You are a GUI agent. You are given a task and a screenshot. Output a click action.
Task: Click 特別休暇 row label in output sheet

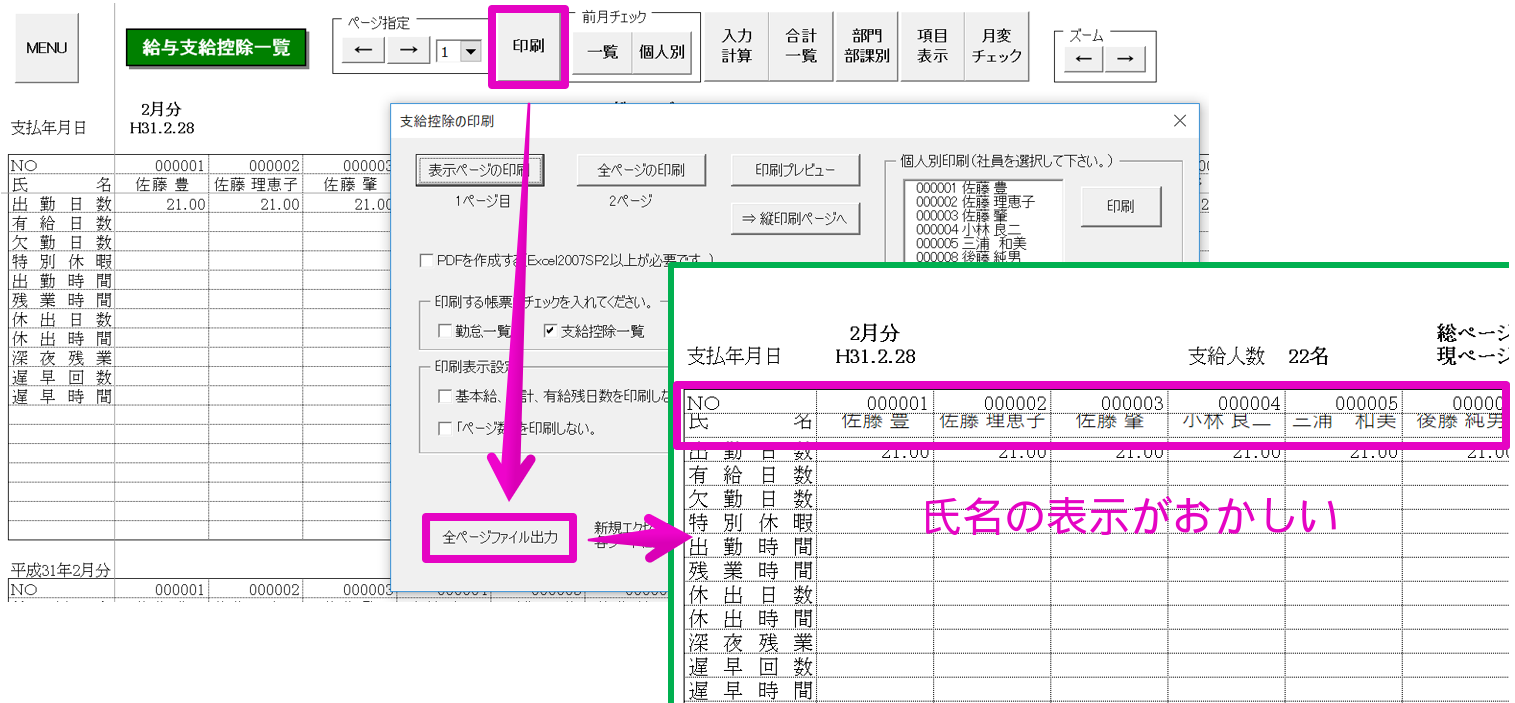[x=750, y=523]
